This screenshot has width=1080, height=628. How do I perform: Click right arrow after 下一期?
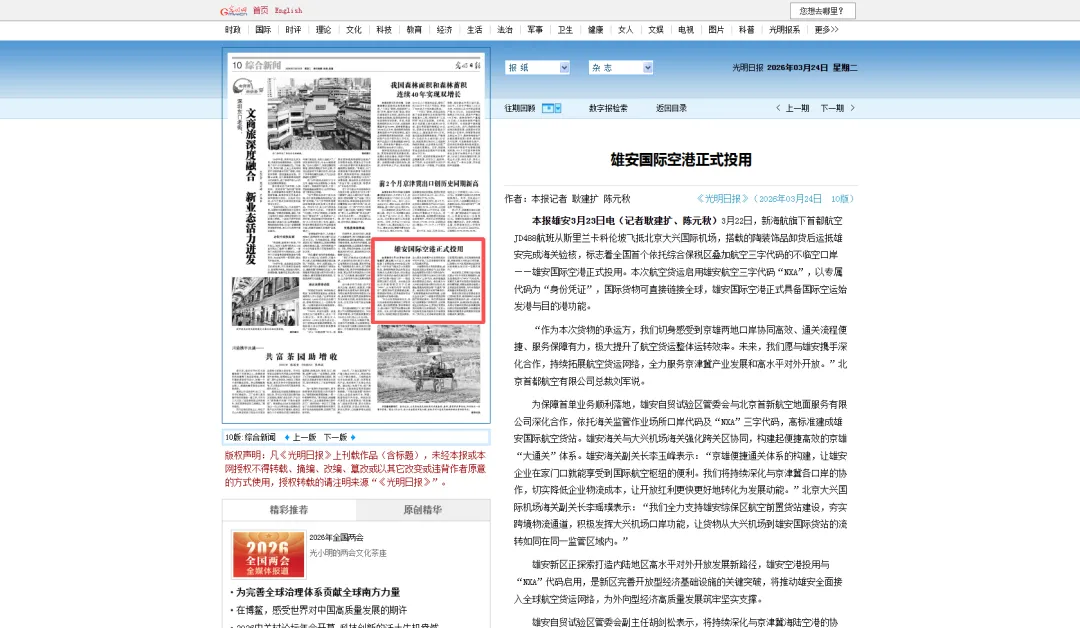[x=853, y=108]
